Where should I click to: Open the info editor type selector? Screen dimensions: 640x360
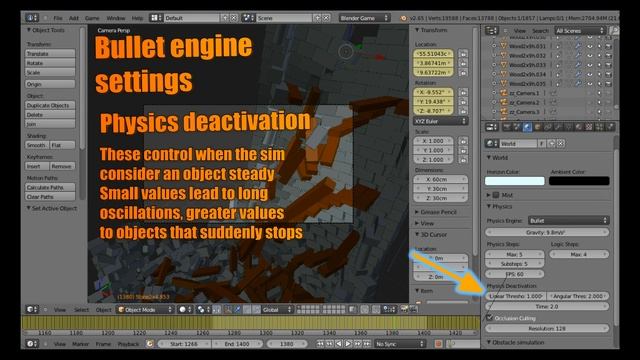pyautogui.click(x=32, y=18)
